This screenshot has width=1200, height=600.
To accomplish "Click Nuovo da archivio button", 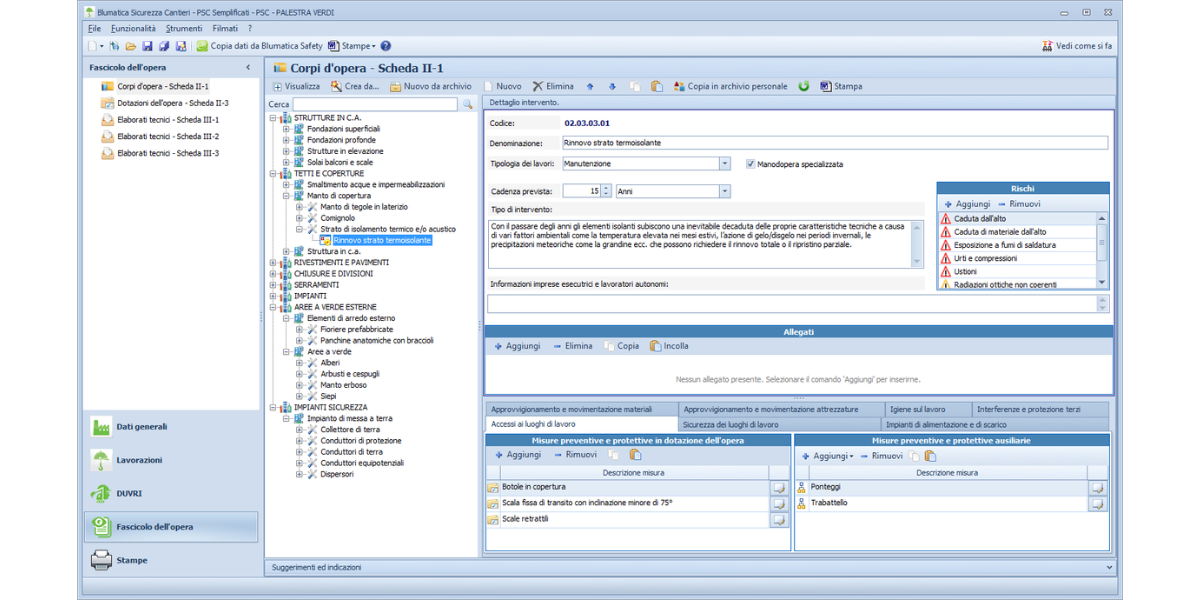I will tap(431, 87).
